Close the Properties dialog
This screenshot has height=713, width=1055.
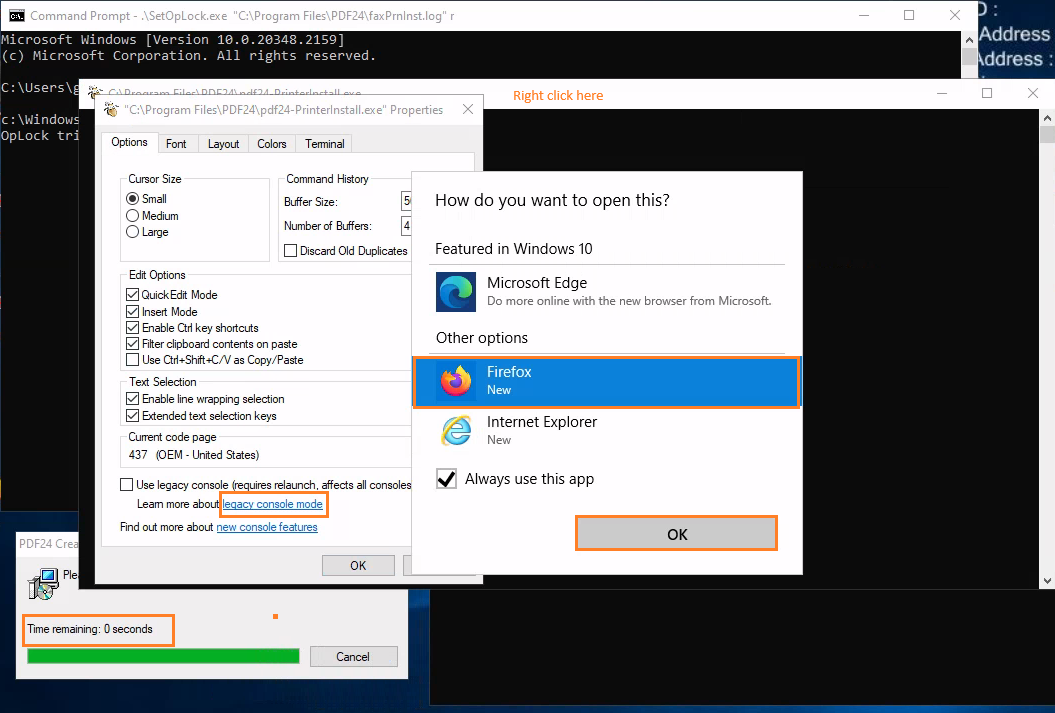(x=468, y=109)
